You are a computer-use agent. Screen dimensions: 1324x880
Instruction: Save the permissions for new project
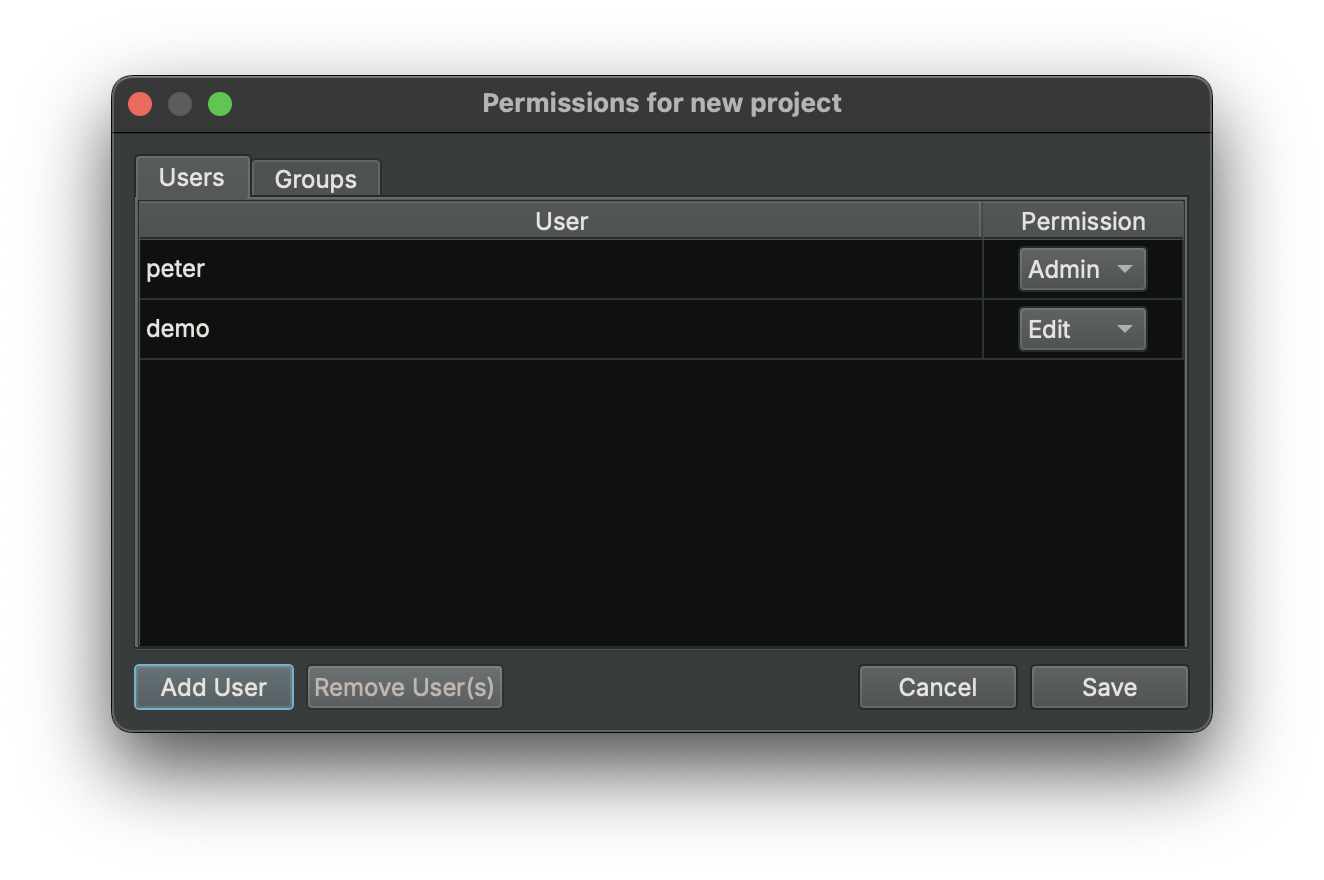point(1109,687)
